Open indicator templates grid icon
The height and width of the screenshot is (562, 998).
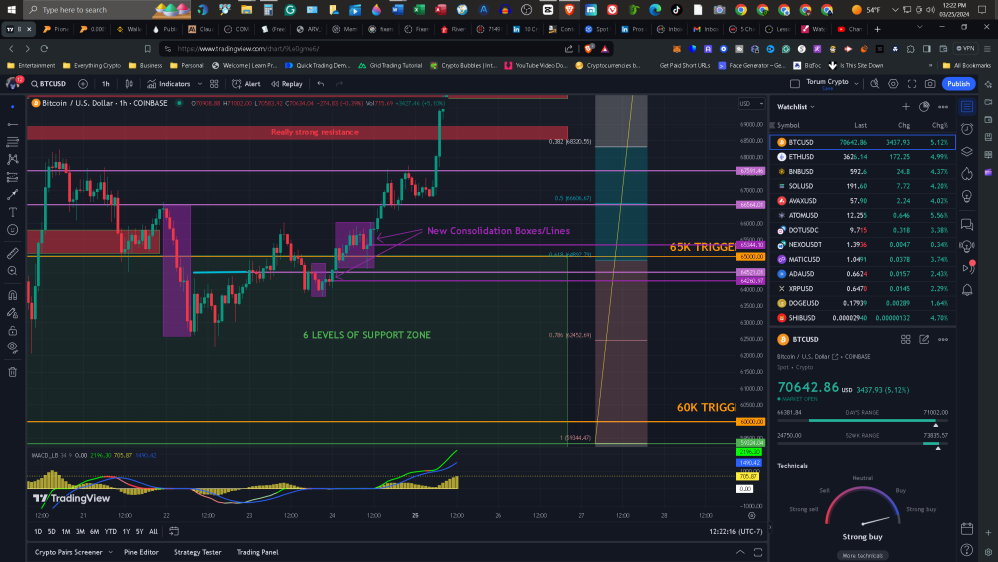(214, 84)
